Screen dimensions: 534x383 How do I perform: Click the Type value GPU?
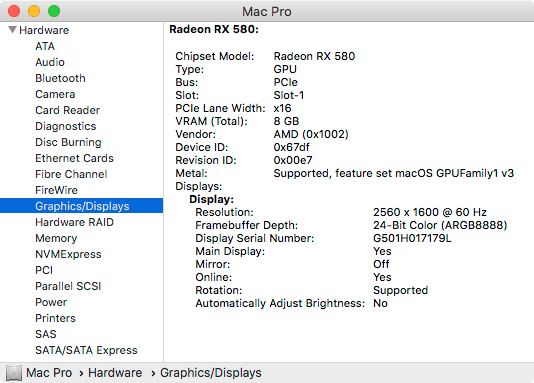pyautogui.click(x=285, y=69)
